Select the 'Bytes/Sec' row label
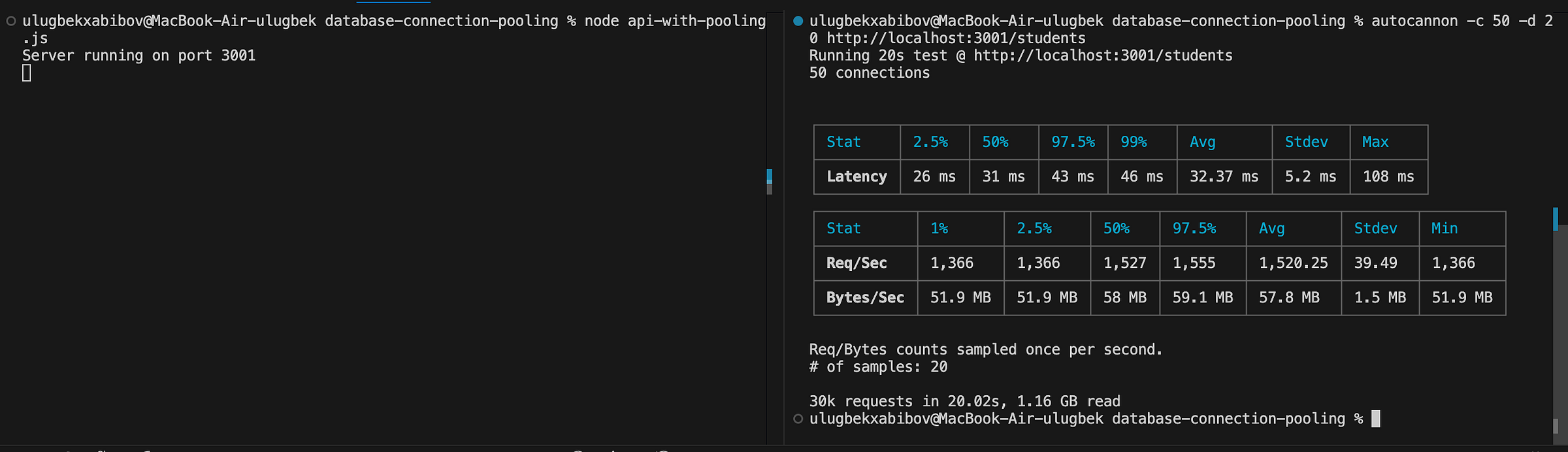Screen dimensions: 1568x452 tap(865, 298)
